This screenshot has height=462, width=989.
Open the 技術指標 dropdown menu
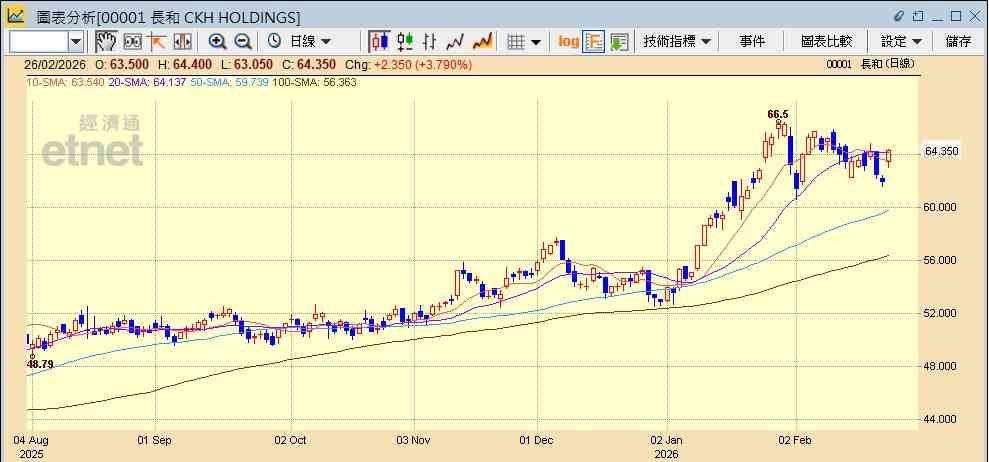[x=677, y=42]
